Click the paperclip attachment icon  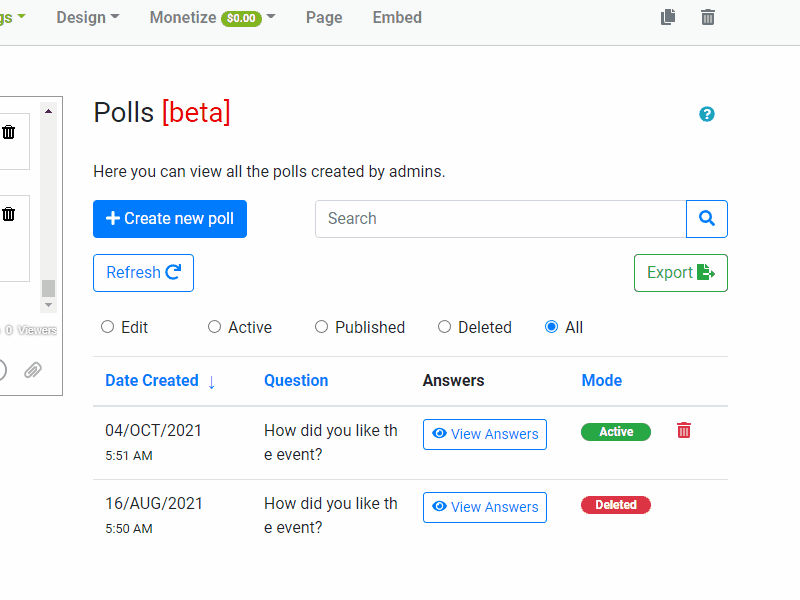pyautogui.click(x=32, y=370)
